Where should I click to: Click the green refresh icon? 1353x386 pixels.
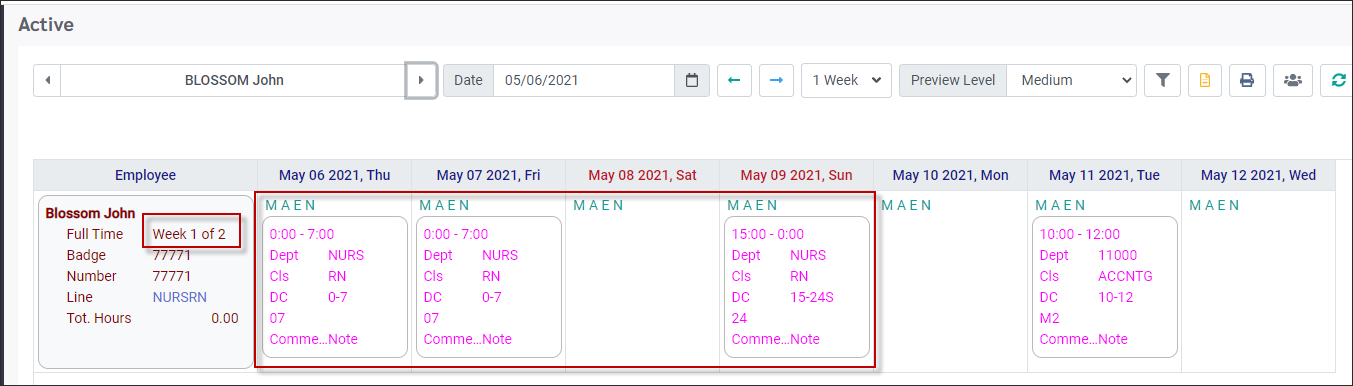point(1336,80)
